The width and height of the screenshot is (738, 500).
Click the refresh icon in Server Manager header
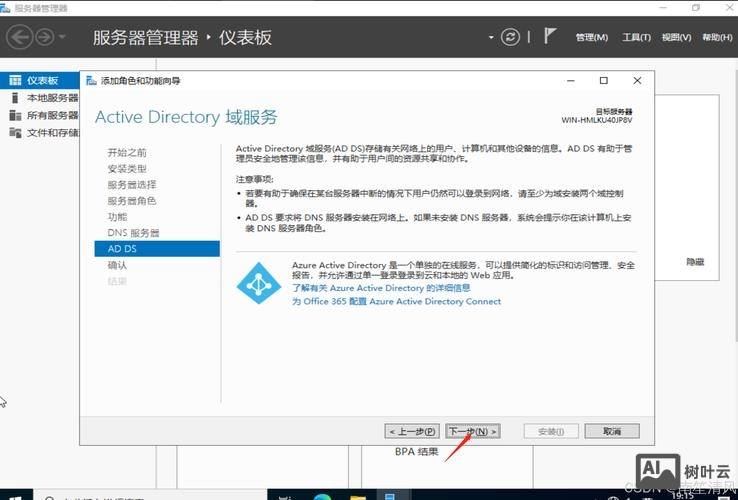510,37
